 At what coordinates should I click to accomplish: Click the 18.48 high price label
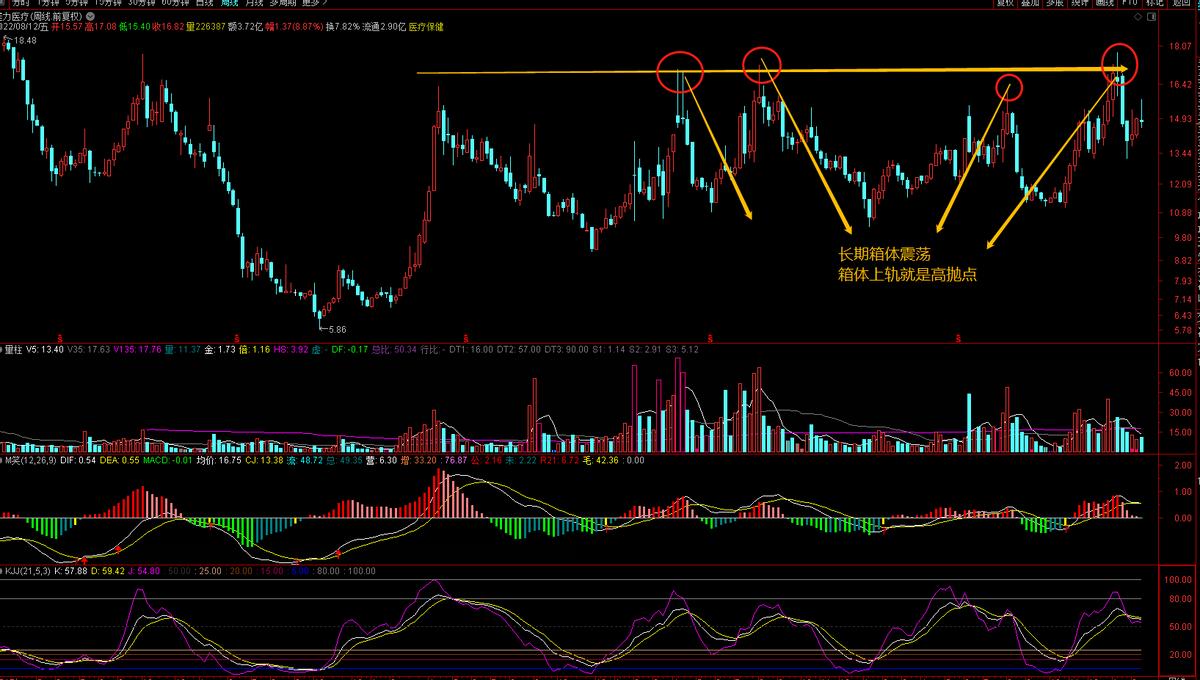25,40
